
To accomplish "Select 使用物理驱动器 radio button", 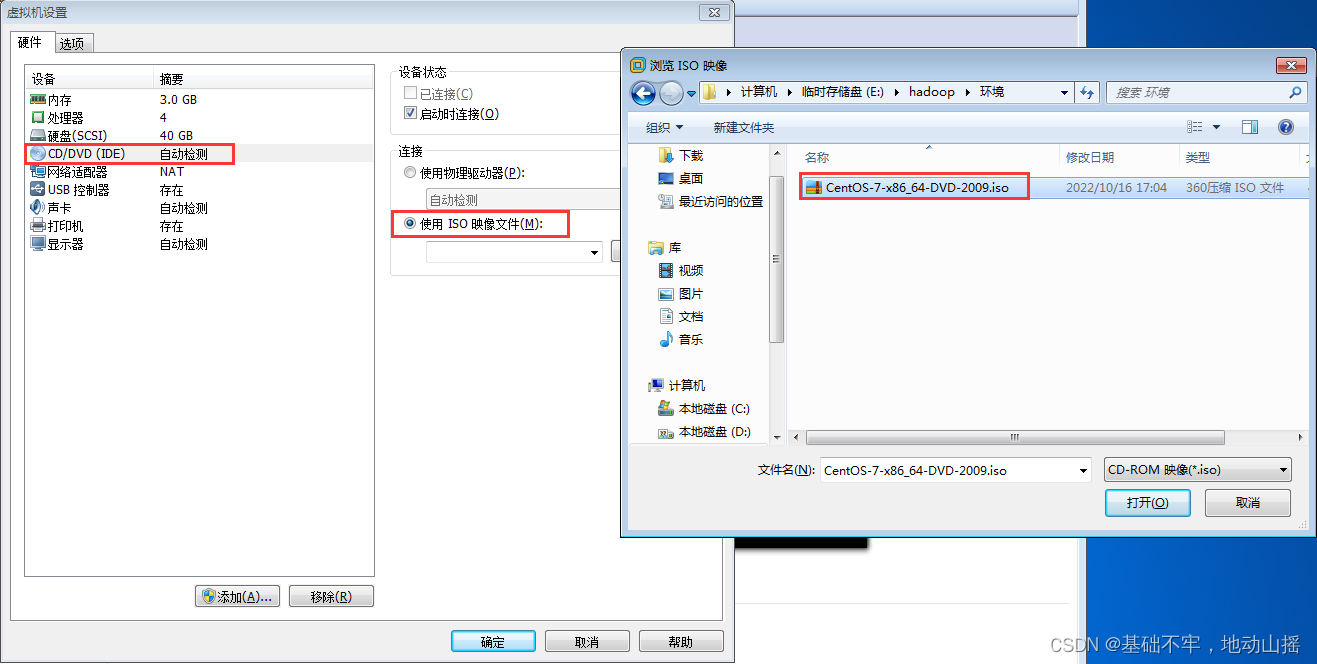I will [x=410, y=173].
